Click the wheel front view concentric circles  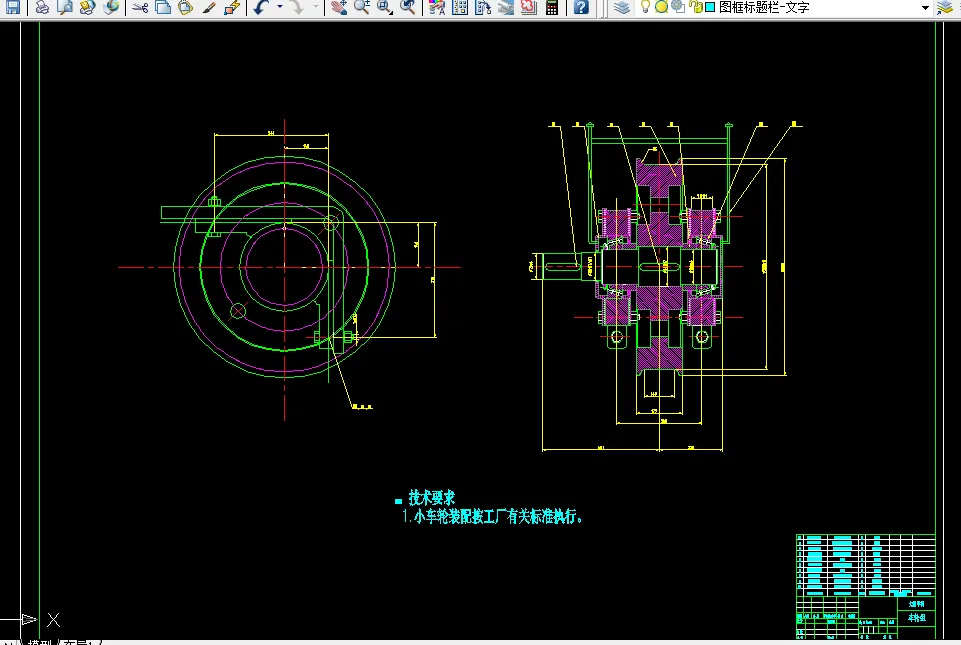(x=284, y=267)
